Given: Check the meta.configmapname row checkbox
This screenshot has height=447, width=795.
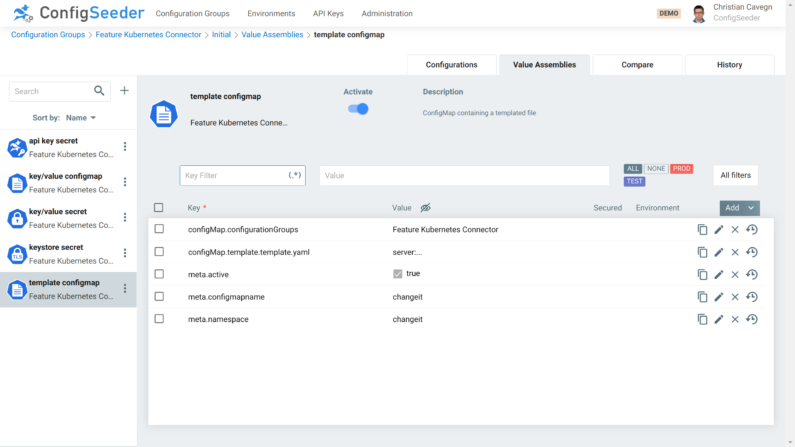Looking at the screenshot, I should [x=159, y=296].
